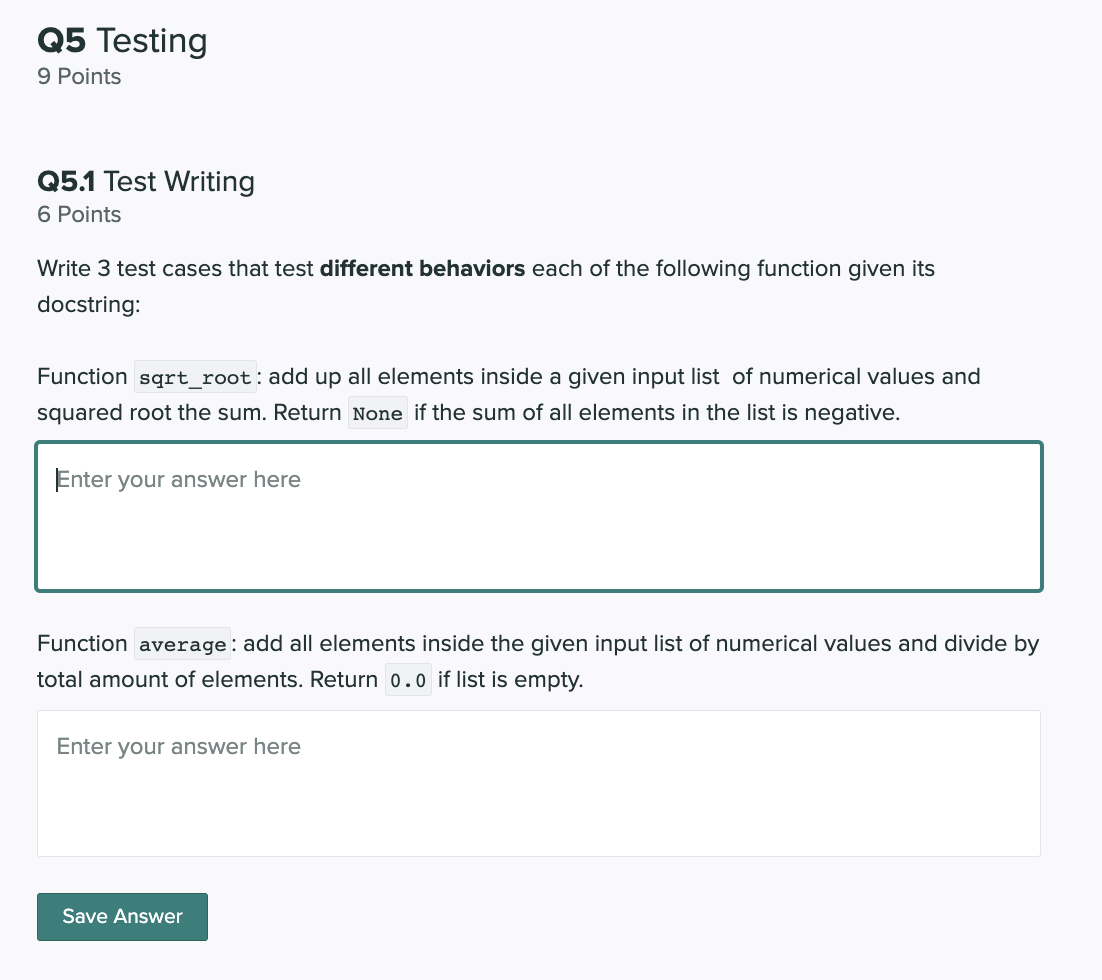The image size is (1102, 980).
Task: Click the phrase 'if list is empty'
Action: (x=510, y=680)
